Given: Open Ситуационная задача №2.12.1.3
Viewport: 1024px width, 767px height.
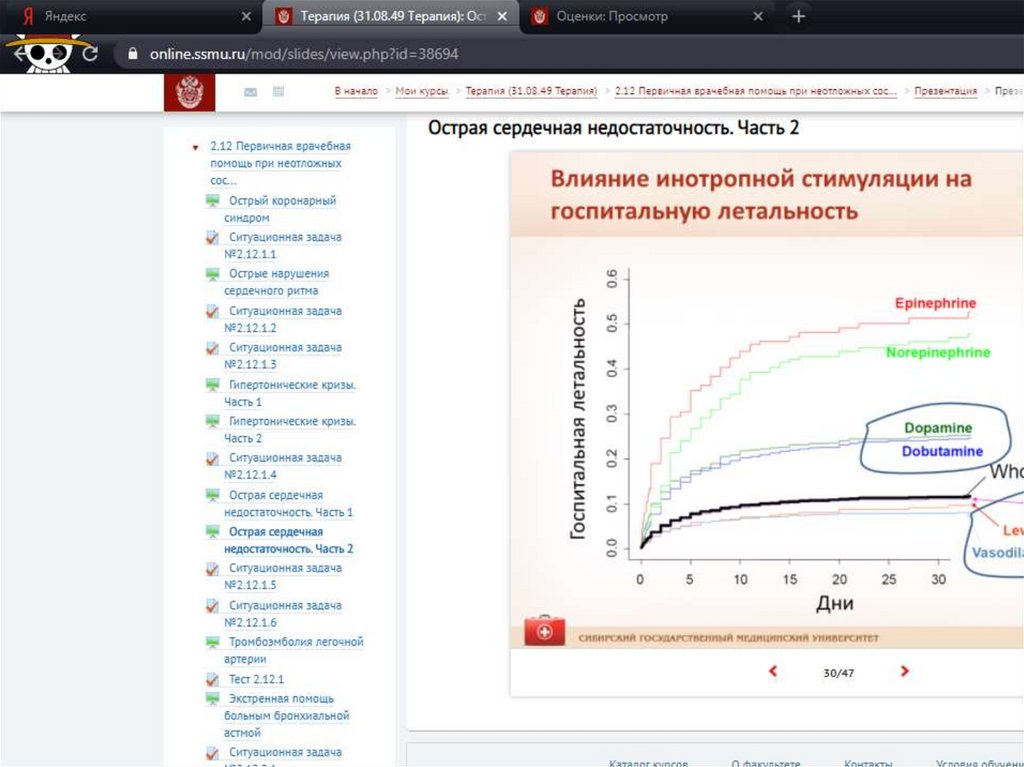Looking at the screenshot, I should (x=282, y=356).
